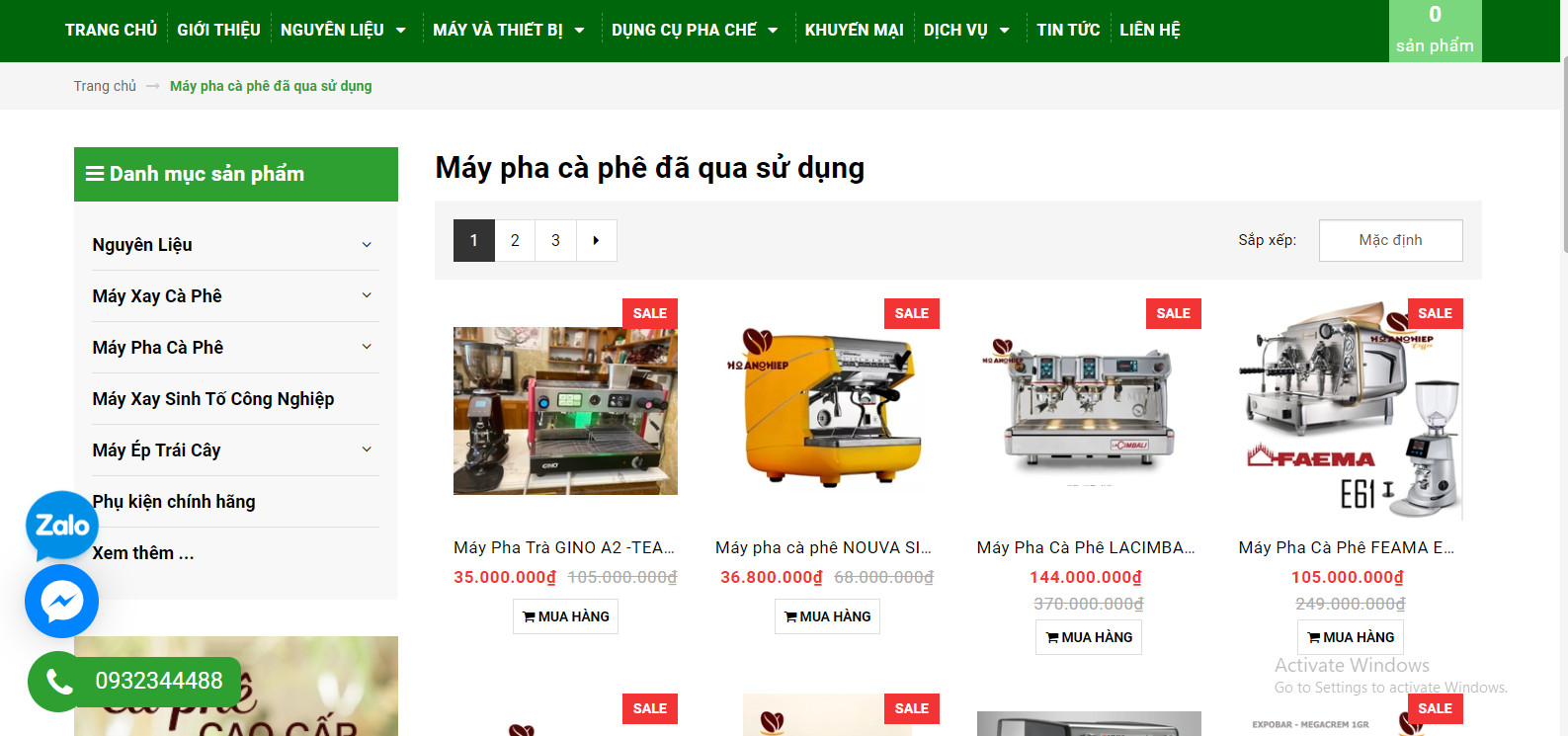Open Máy Ép Trái Cây sidebar category
Viewport: 1568px width, 736px height.
click(156, 450)
